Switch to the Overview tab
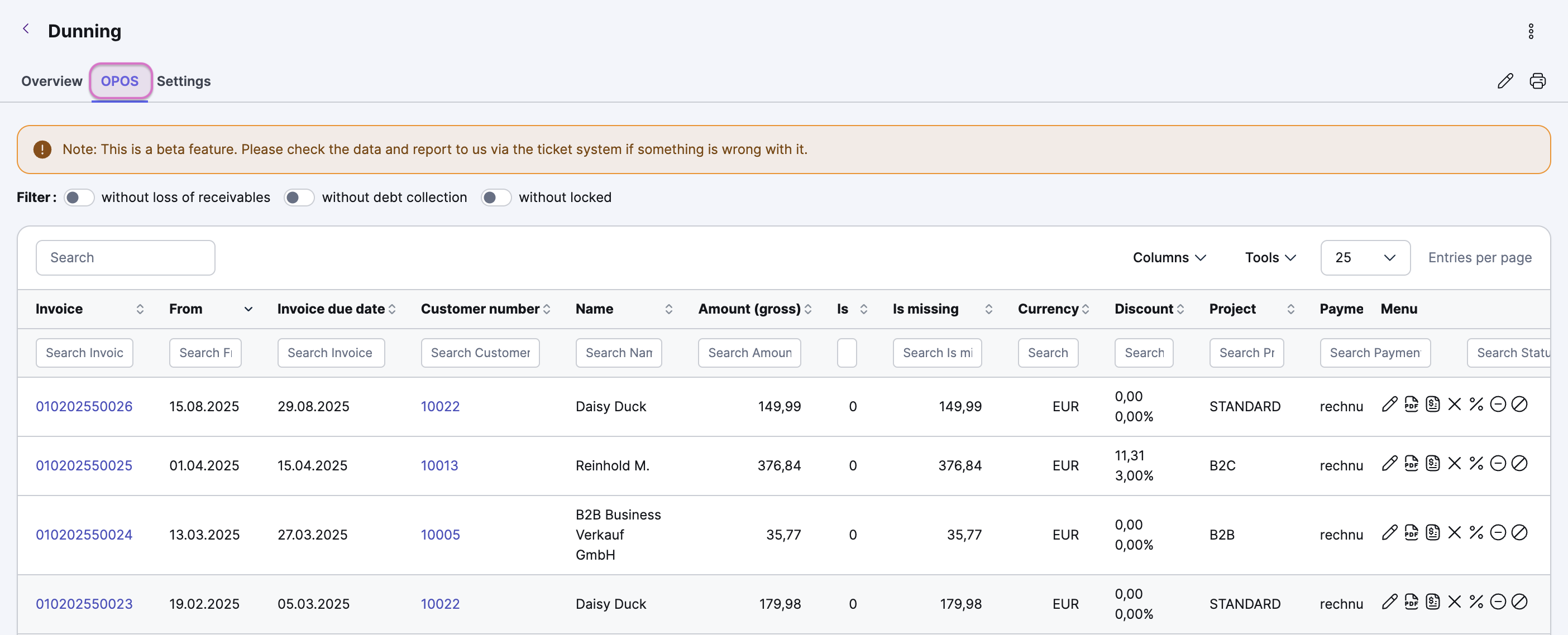Image resolution: width=1568 pixels, height=635 pixels. [x=52, y=81]
